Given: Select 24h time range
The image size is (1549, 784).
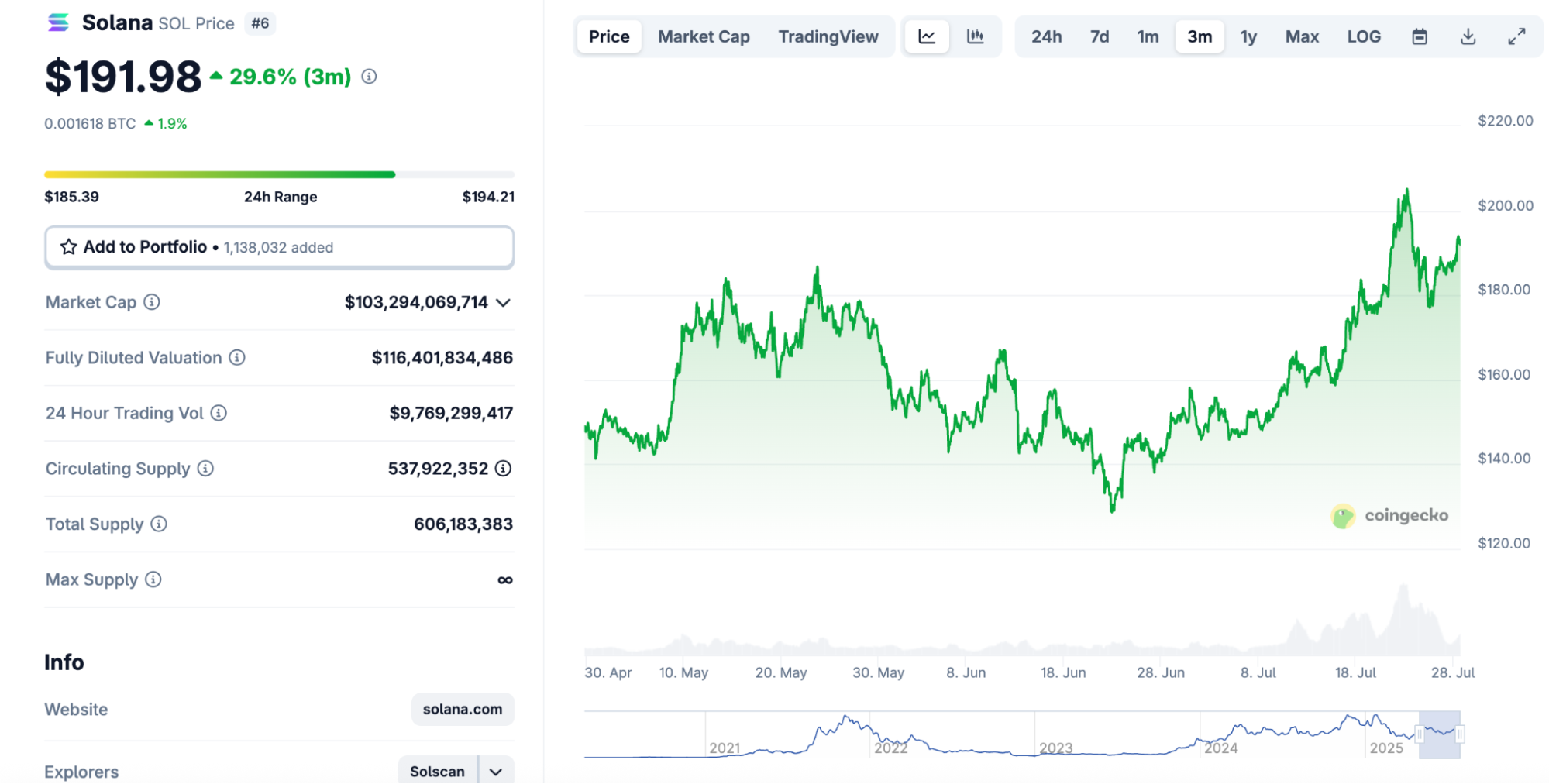Looking at the screenshot, I should 1046,36.
